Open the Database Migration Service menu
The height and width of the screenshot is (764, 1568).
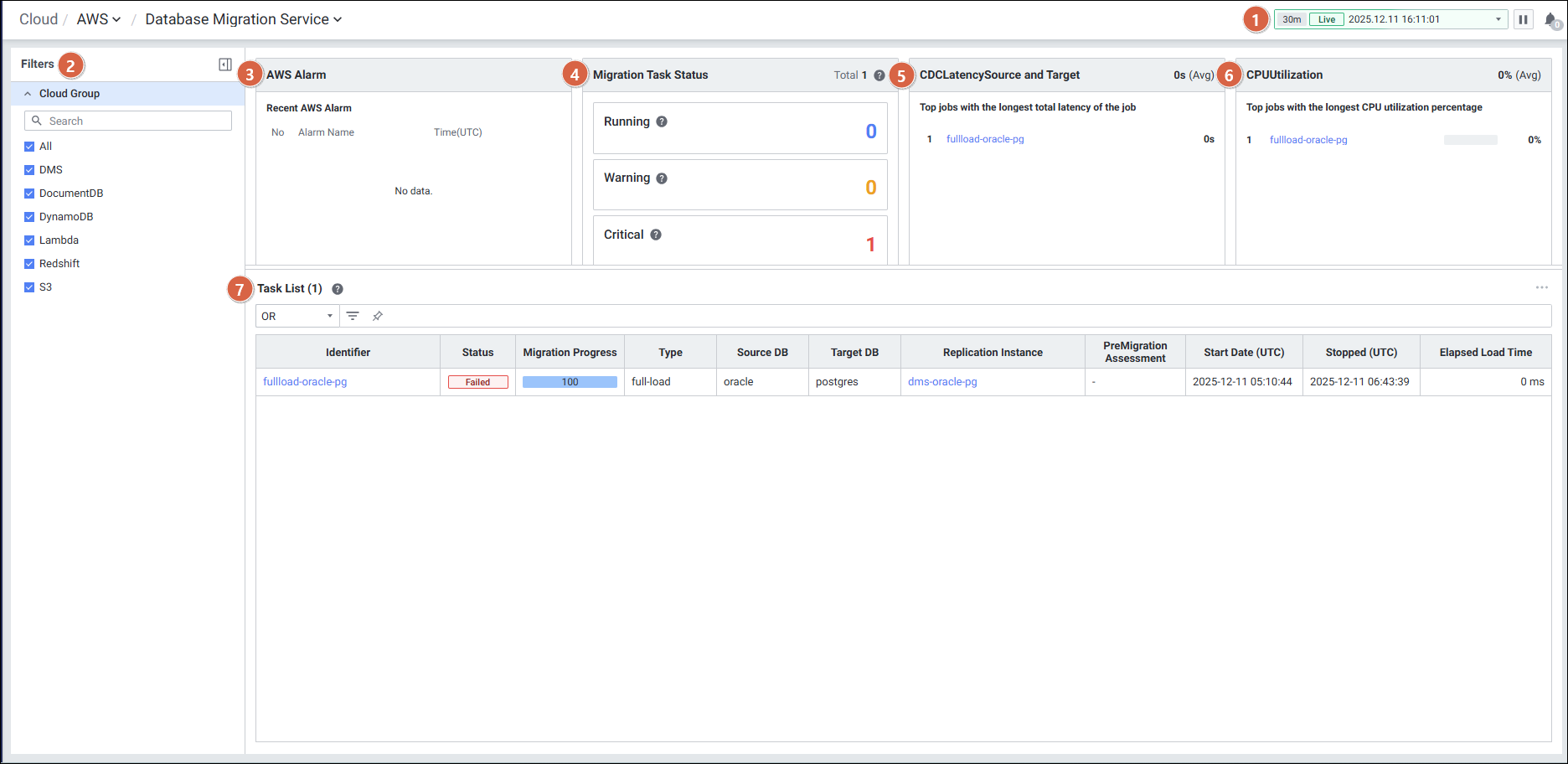pyautogui.click(x=243, y=19)
